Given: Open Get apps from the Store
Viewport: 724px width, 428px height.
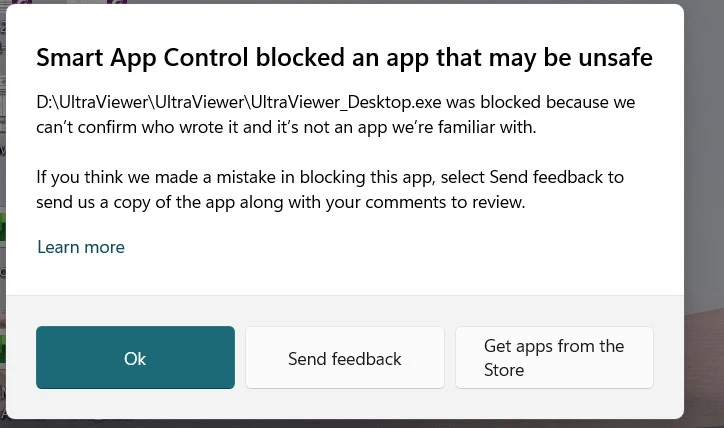Looking at the screenshot, I should [x=554, y=358].
